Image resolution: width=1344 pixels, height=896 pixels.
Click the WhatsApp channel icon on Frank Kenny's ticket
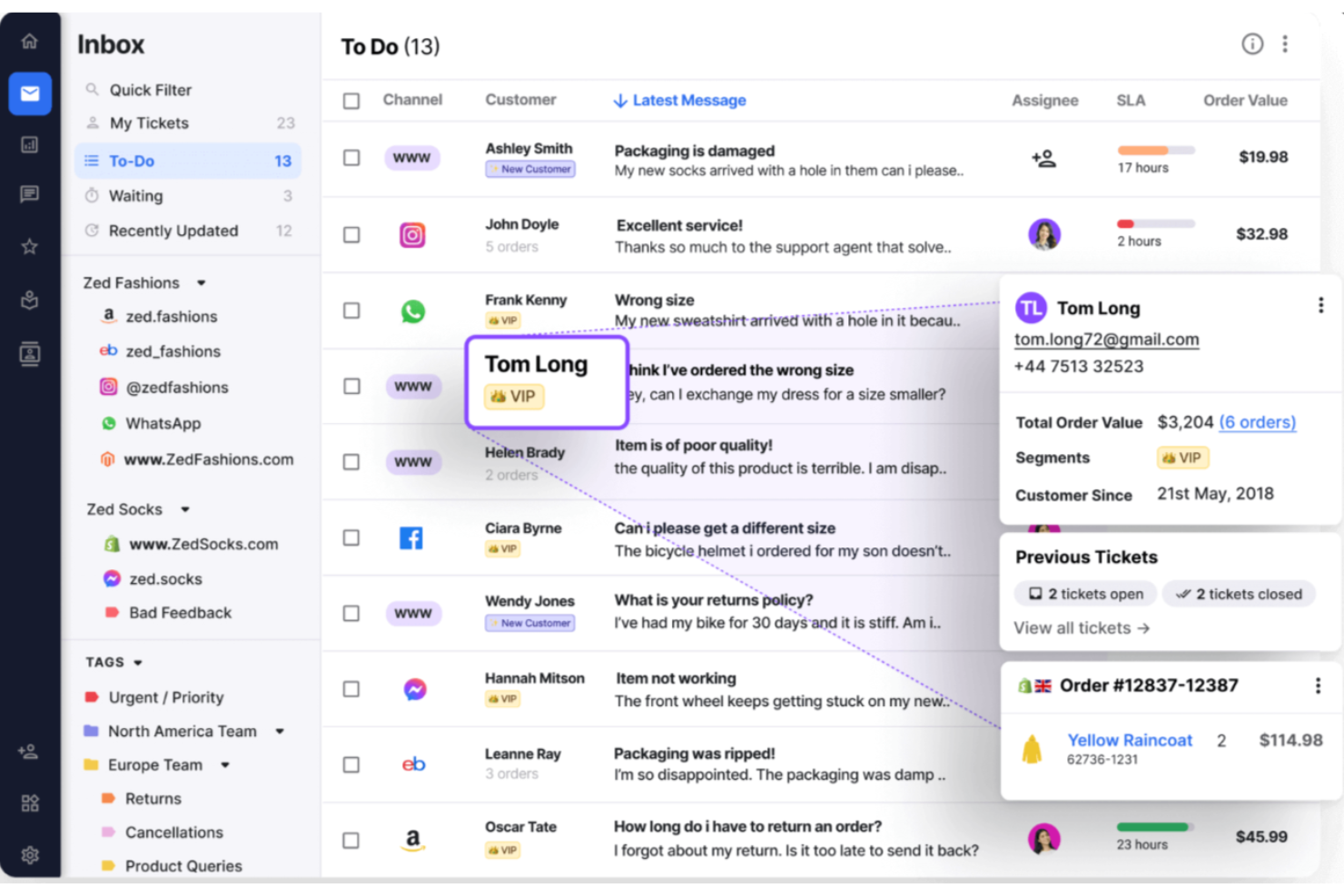pyautogui.click(x=413, y=310)
